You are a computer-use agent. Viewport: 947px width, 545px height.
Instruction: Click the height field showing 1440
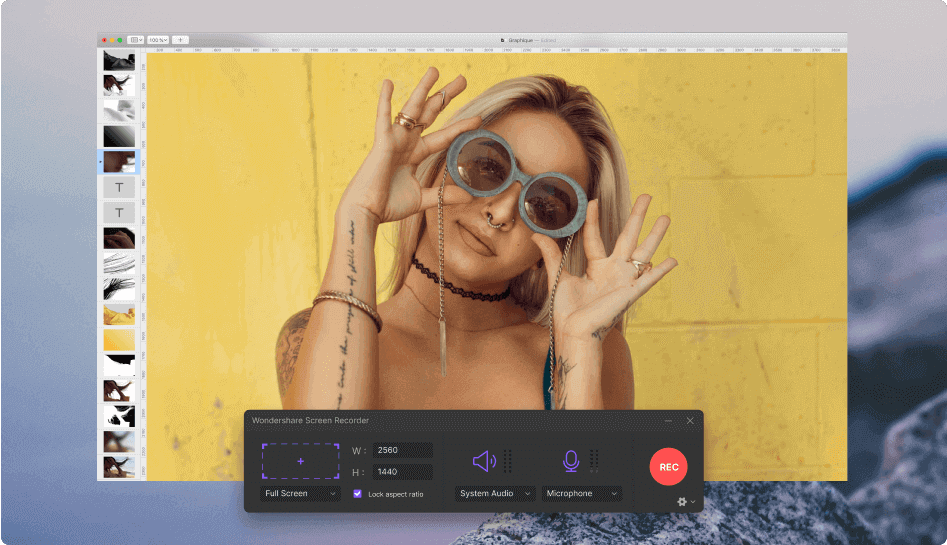[x=402, y=472]
